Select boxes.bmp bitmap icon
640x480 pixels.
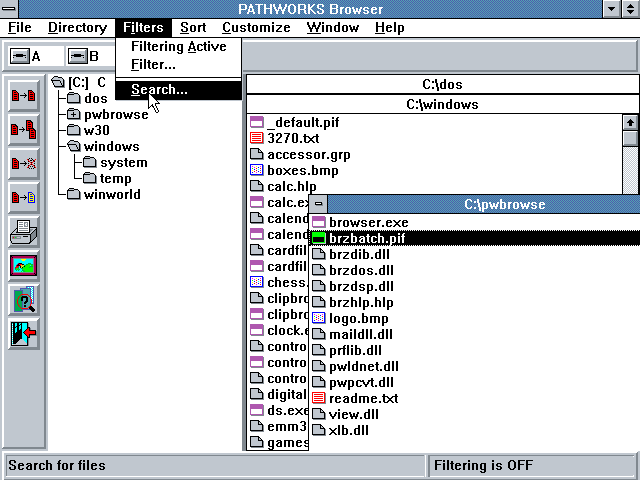point(256,170)
